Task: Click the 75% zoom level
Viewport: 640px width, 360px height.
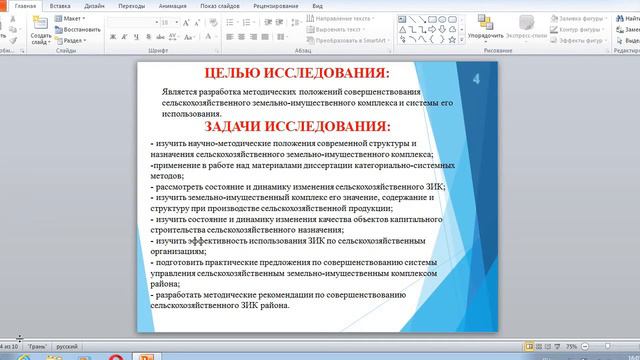Action: [571, 347]
